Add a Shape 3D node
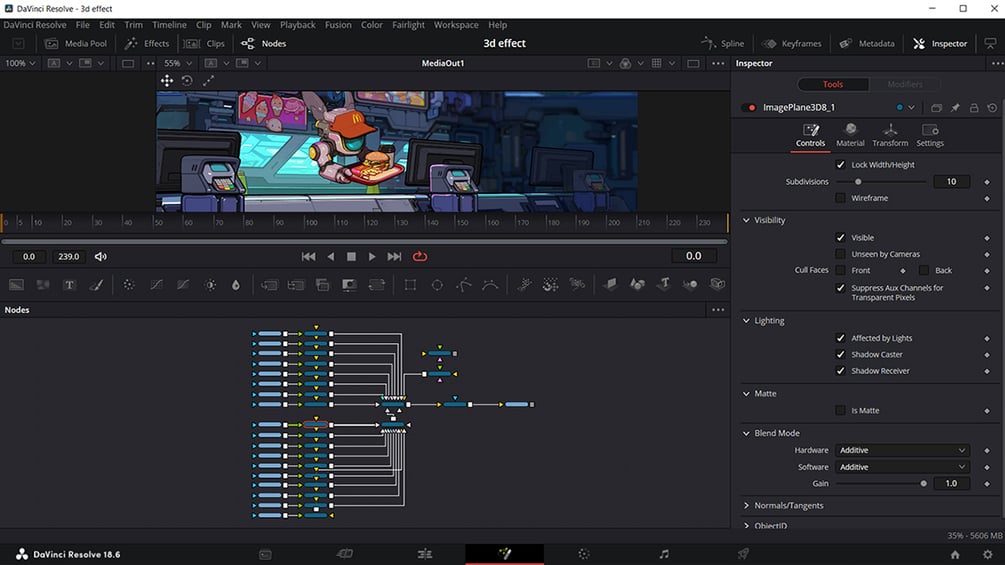This screenshot has height=565, width=1005. [x=637, y=284]
